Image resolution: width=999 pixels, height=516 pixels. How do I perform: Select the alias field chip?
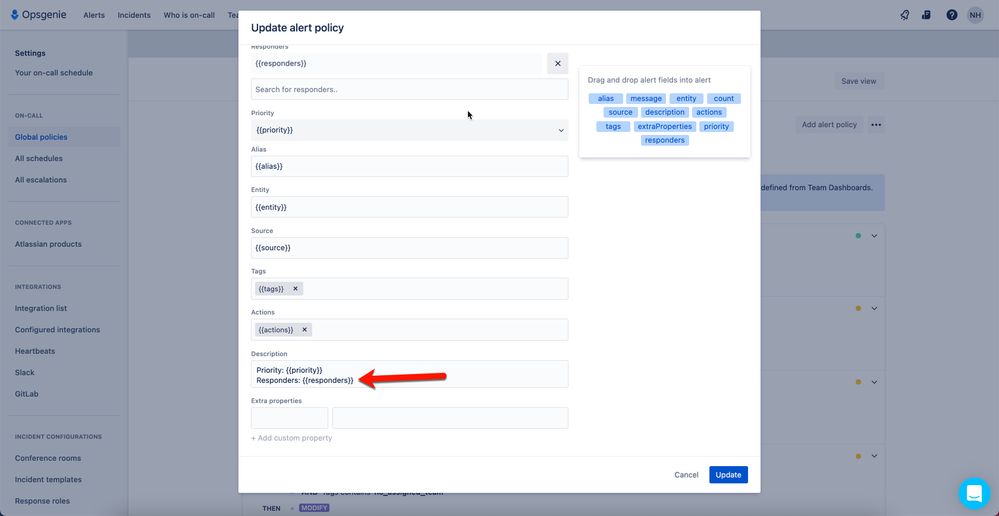[x=605, y=99]
